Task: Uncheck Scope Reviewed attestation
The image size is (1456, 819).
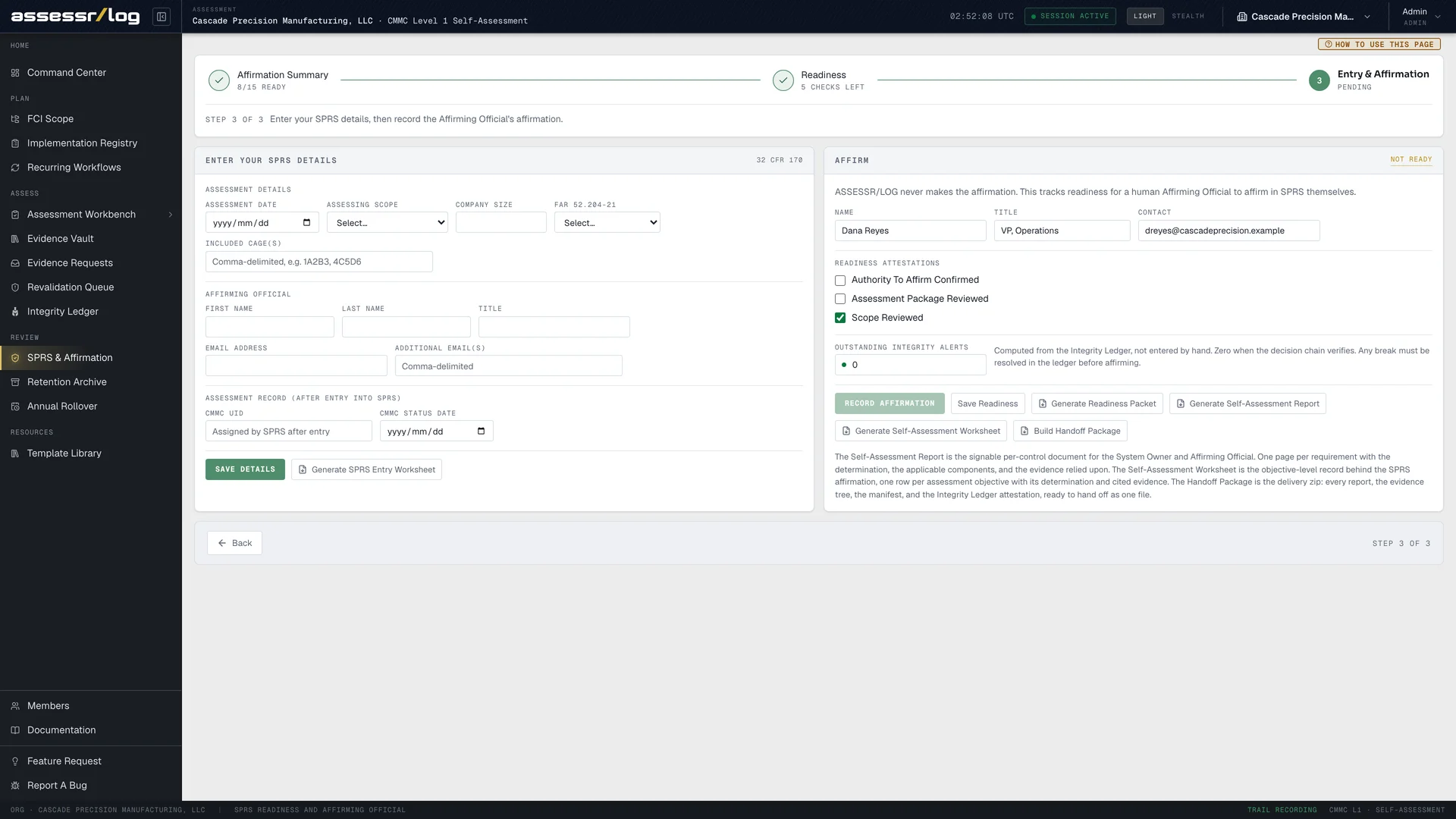Action: pyautogui.click(x=840, y=318)
